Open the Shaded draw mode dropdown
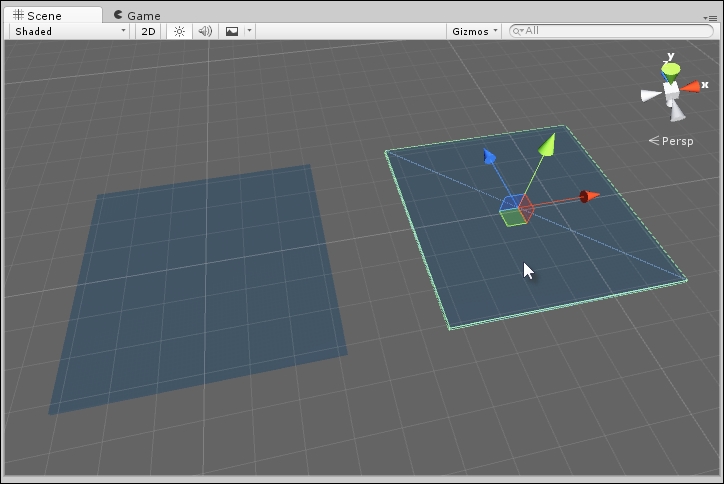Screen dimensions: 724x484 [70, 31]
